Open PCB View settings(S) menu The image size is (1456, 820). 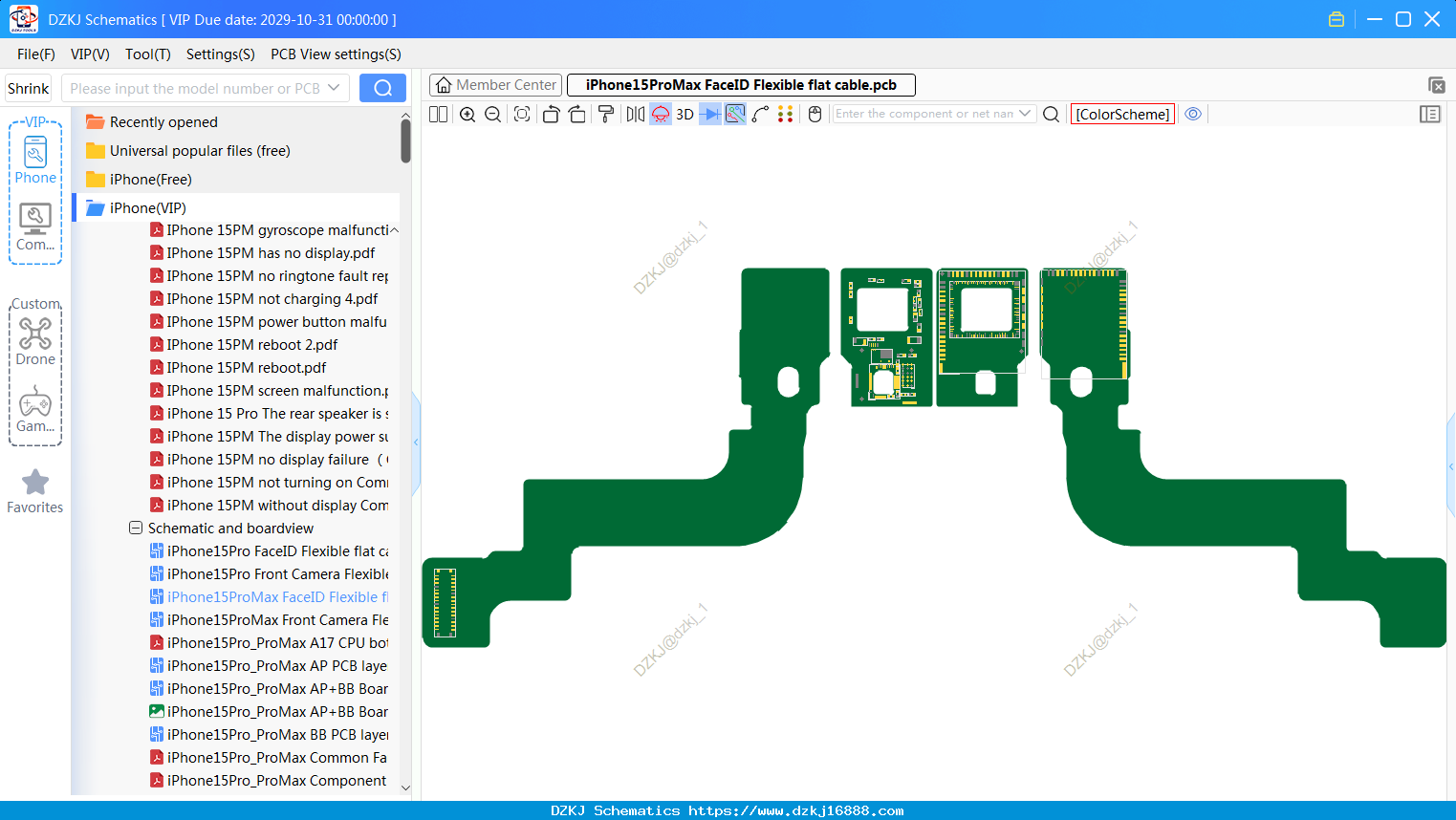click(x=336, y=54)
